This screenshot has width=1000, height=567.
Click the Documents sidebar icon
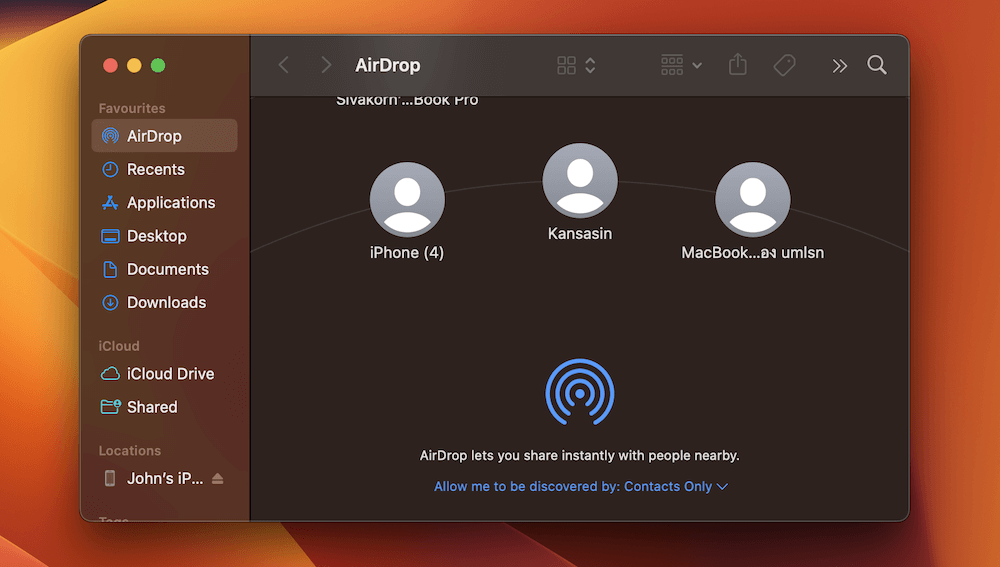click(110, 269)
